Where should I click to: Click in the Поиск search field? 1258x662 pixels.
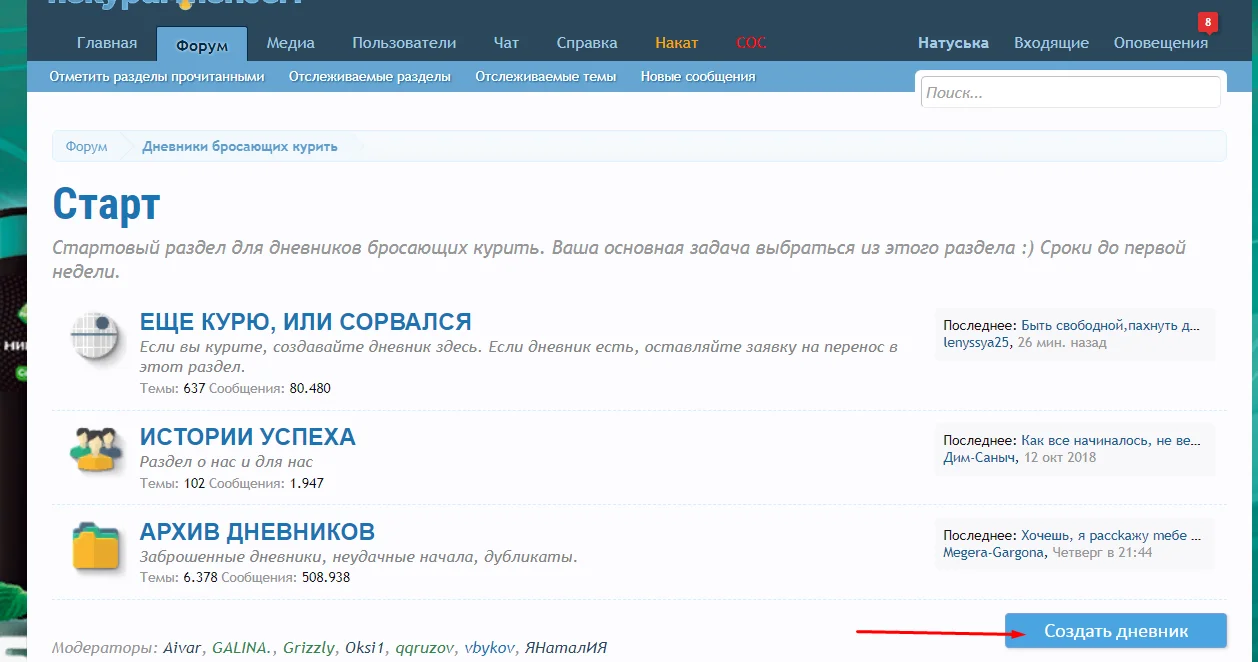1070,92
